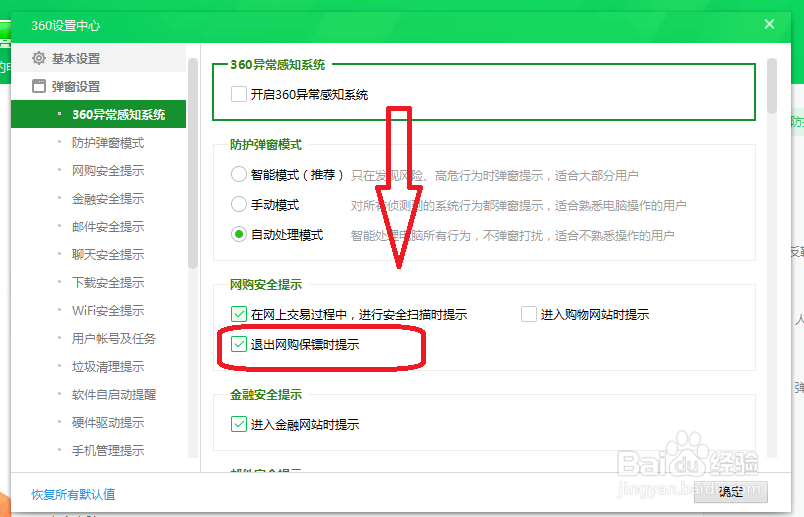Open 邮件安全提示 sidebar item
Screen dimensions: 804x517
108,226
